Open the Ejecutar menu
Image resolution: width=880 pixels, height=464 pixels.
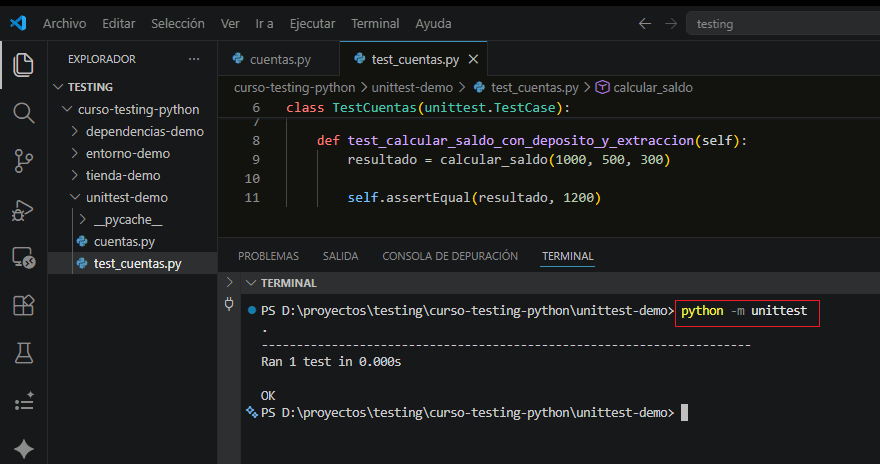(312, 24)
